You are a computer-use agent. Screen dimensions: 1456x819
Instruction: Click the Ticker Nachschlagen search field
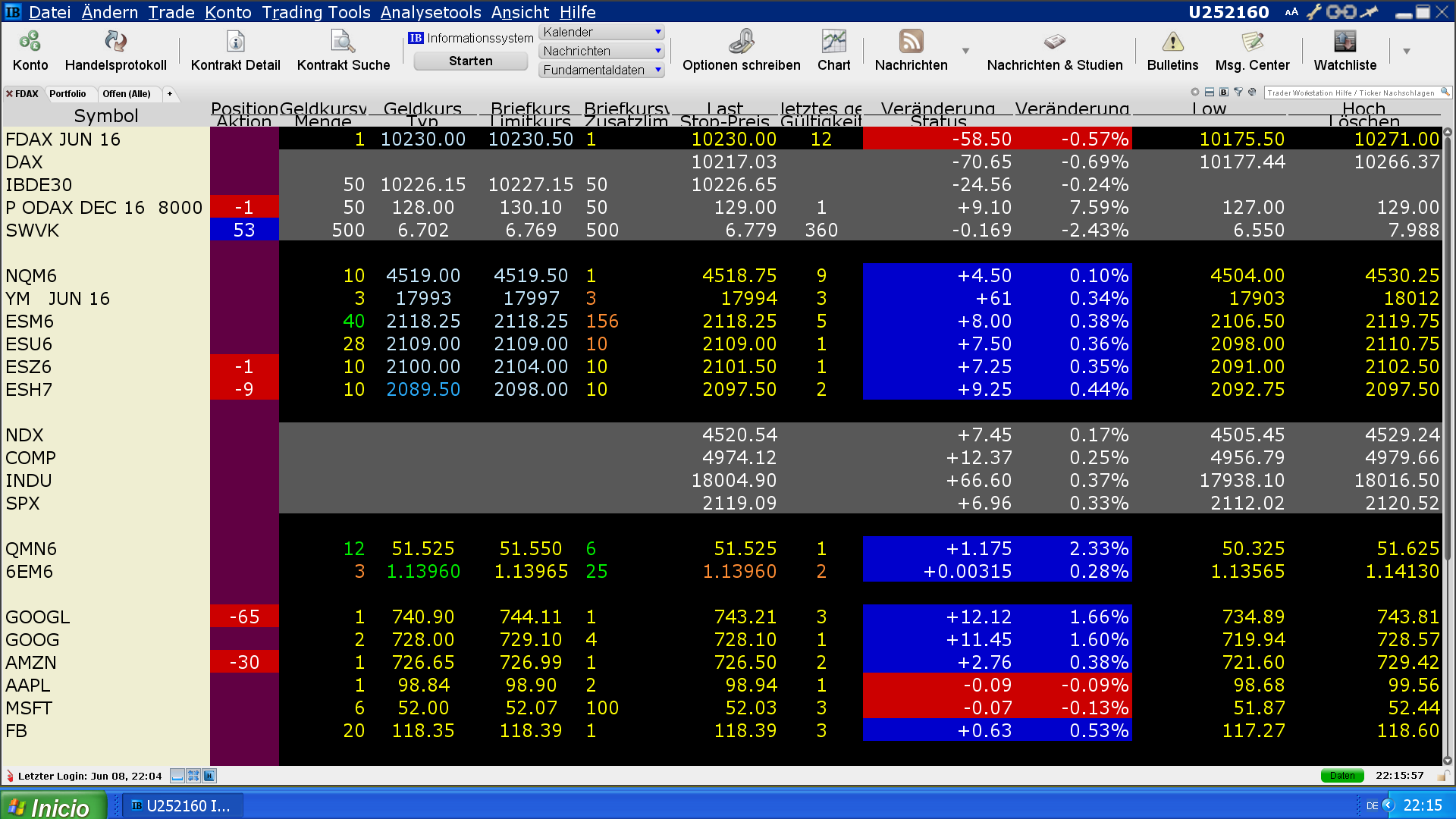coord(1351,93)
